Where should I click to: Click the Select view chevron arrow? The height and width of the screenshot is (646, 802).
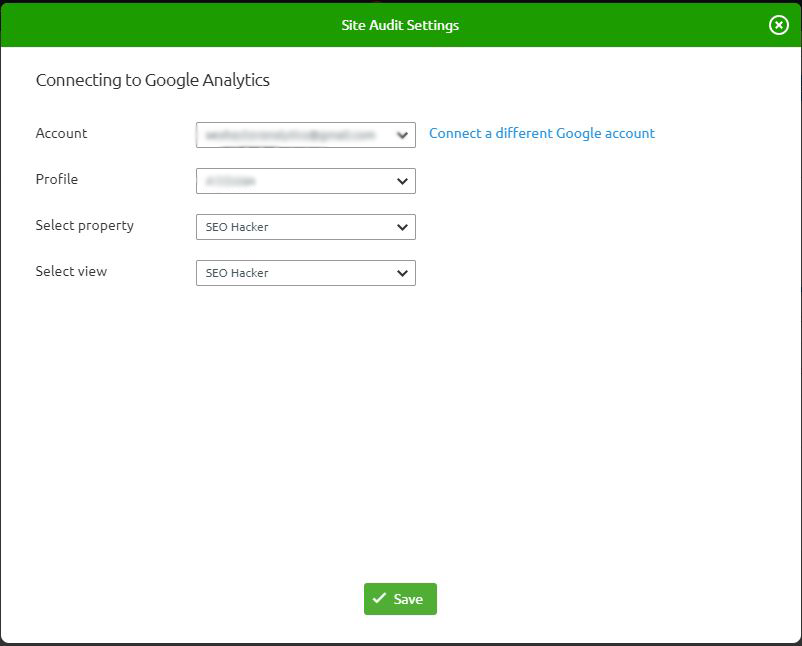click(x=402, y=273)
